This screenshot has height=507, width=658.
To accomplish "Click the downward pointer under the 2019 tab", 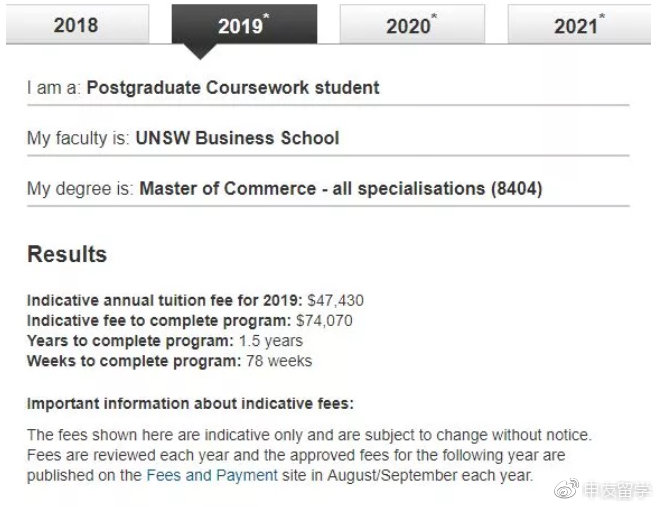I will click(x=200, y=51).
